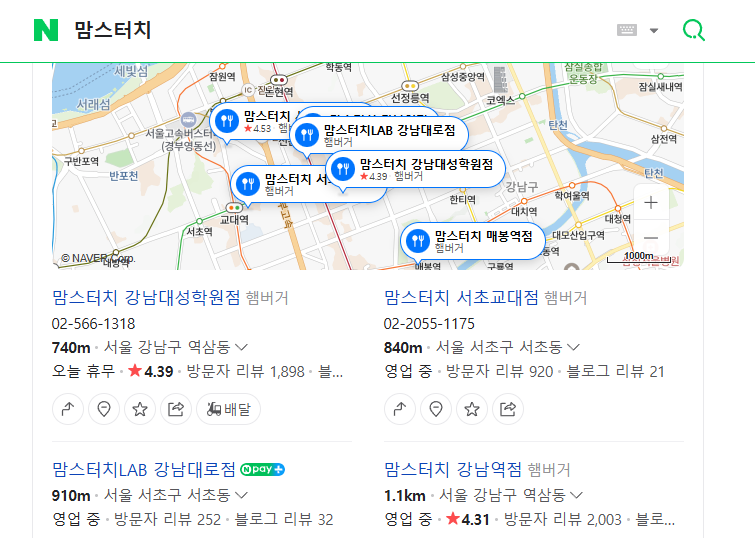Click 방문자 리뷰 920 text

pos(499,372)
